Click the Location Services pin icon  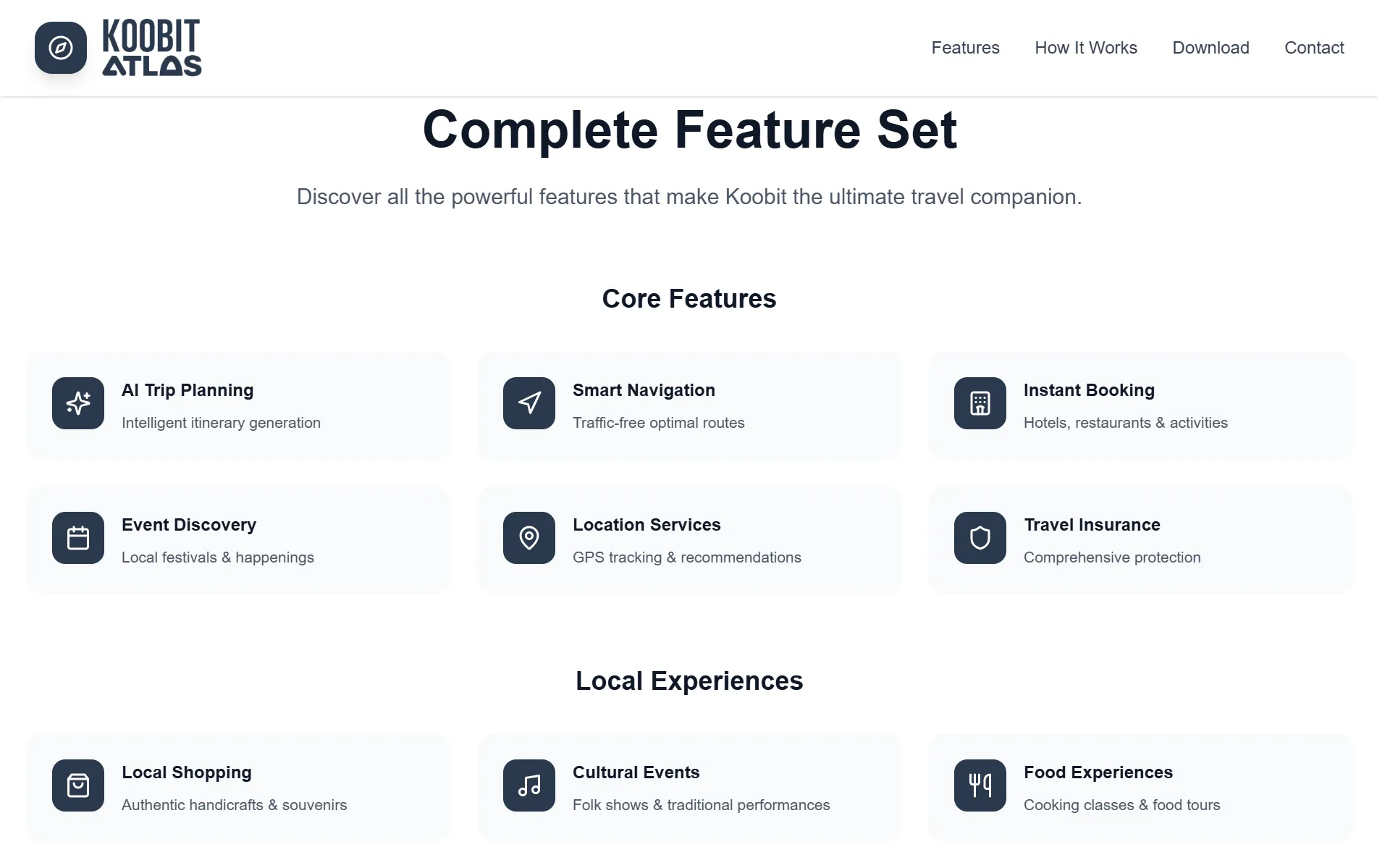(529, 538)
